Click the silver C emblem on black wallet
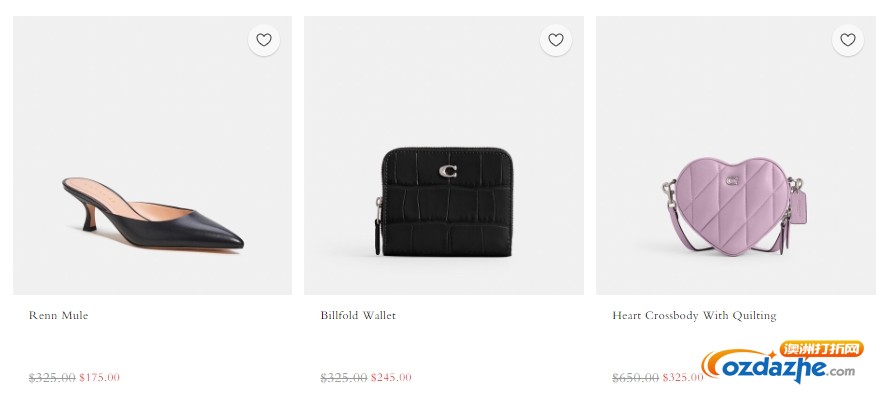 pyautogui.click(x=448, y=171)
